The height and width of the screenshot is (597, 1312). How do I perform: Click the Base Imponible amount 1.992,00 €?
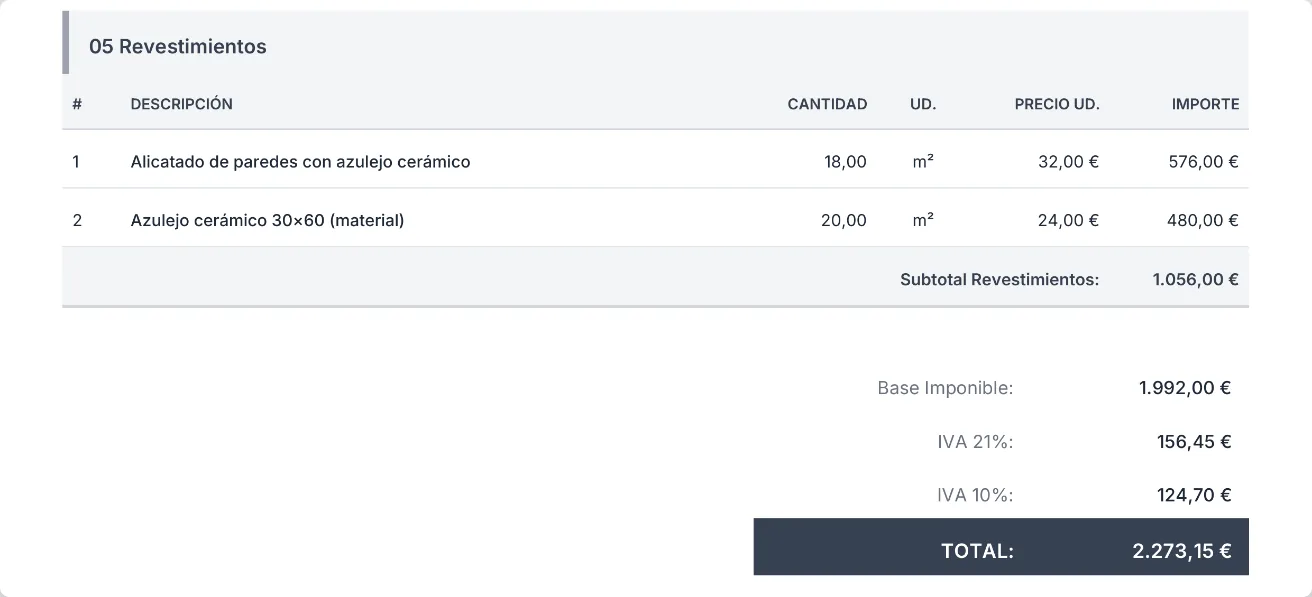[1184, 388]
